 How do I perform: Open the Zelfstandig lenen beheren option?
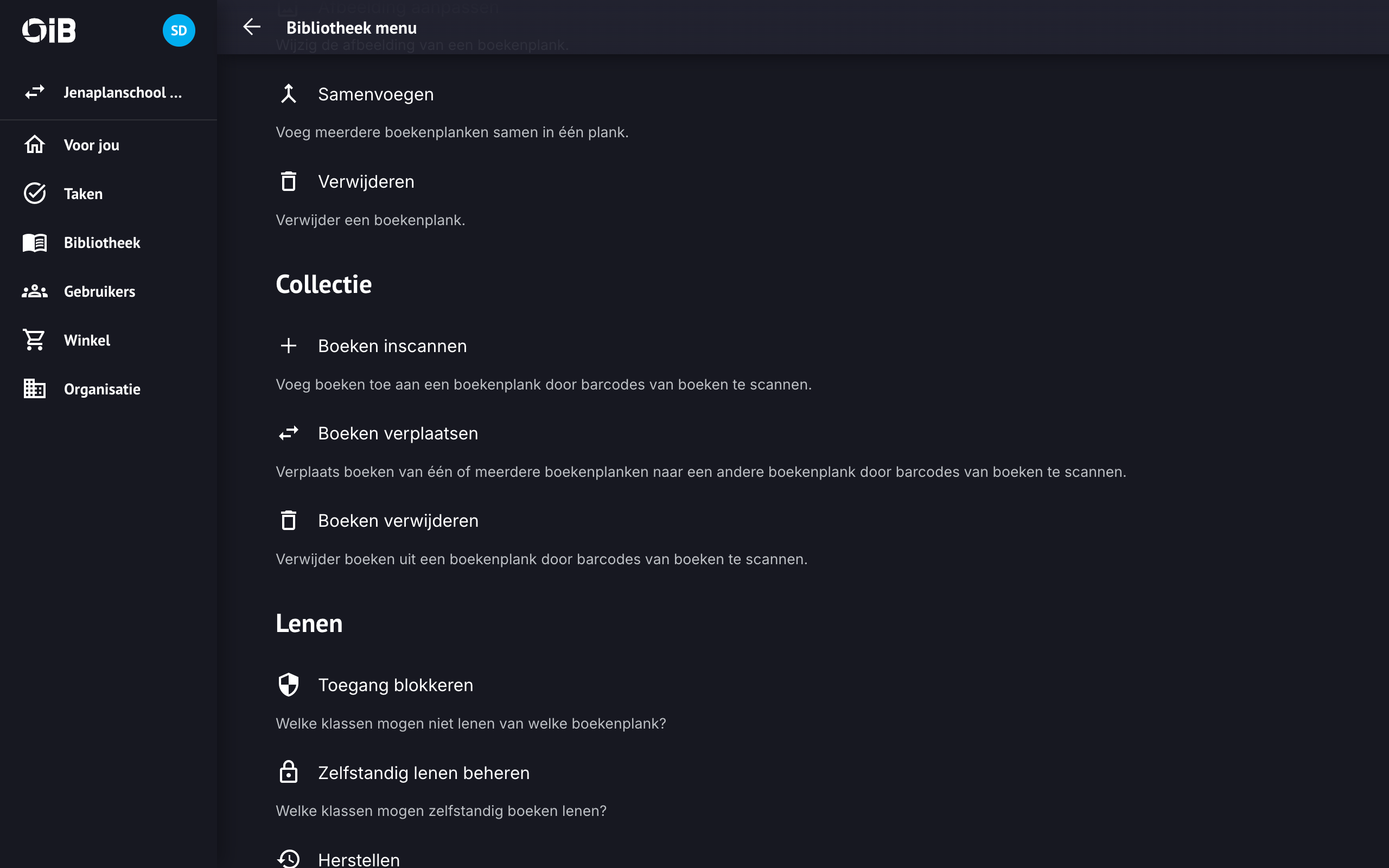point(424,773)
